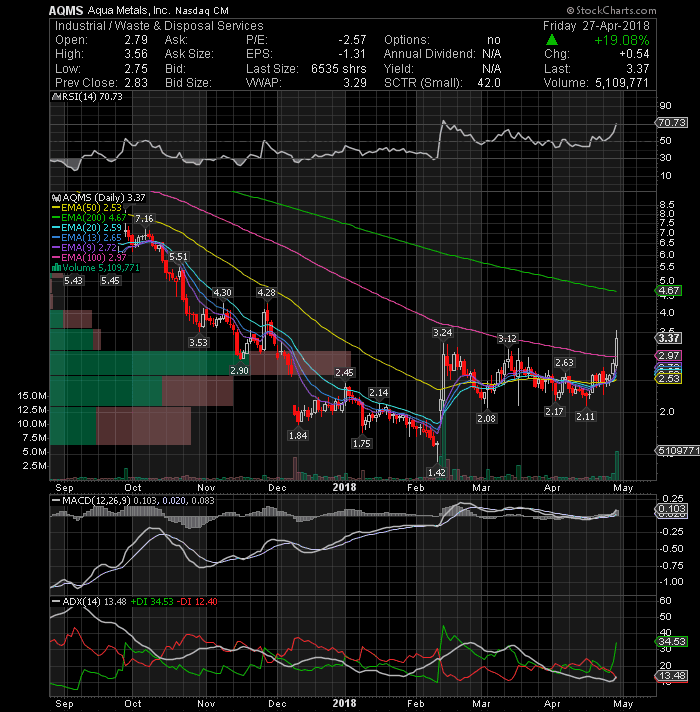Select the EMA(9) 2.72 legend entry
Image resolution: width=700 pixels, height=712 pixels.
tap(84, 247)
